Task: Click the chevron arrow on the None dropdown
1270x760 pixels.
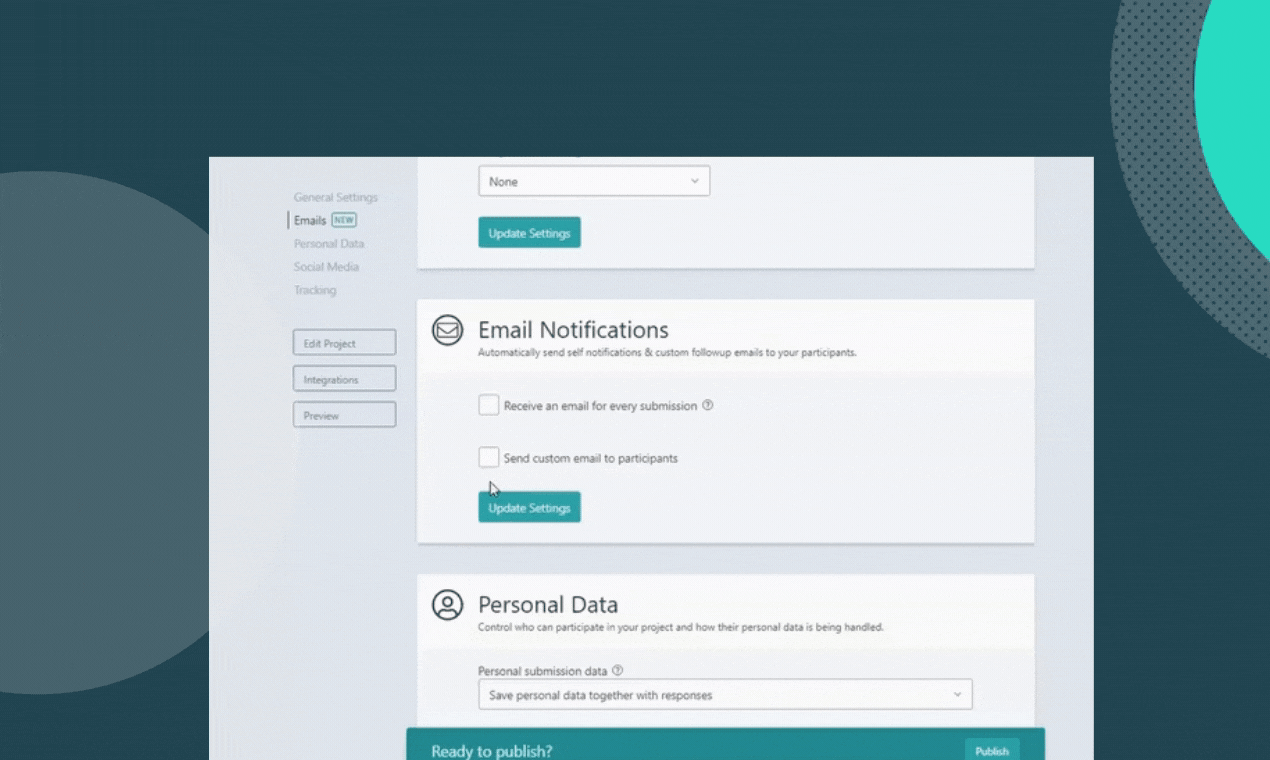Action: point(695,181)
